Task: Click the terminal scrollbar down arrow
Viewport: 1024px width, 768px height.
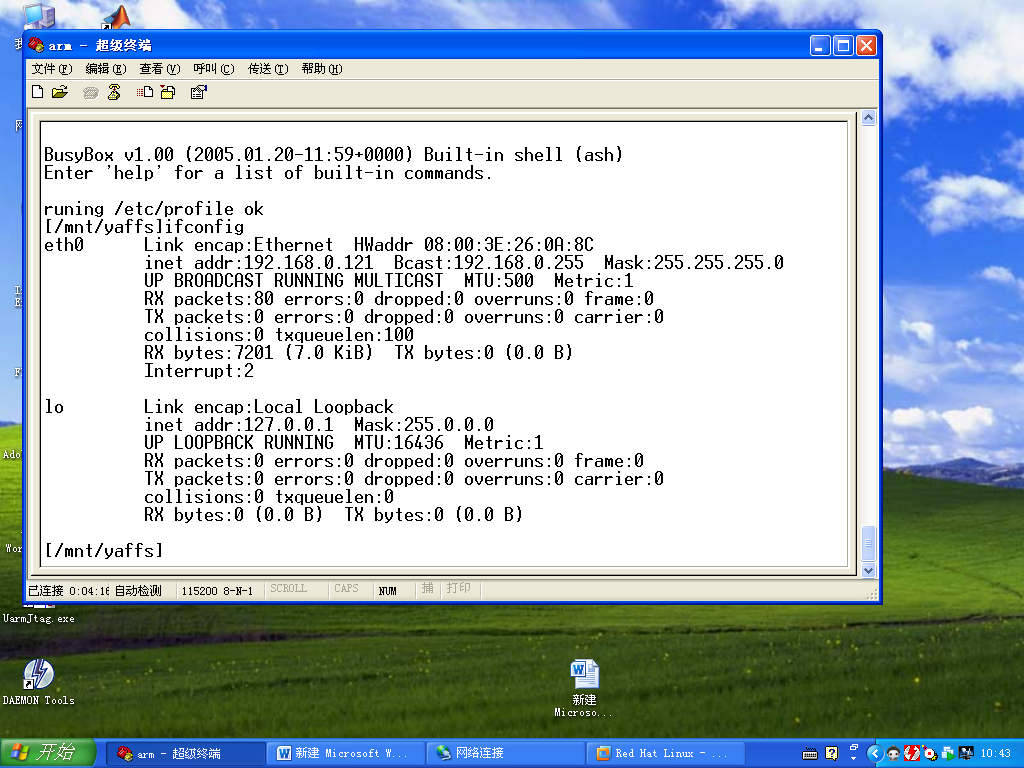Action: pos(869,570)
